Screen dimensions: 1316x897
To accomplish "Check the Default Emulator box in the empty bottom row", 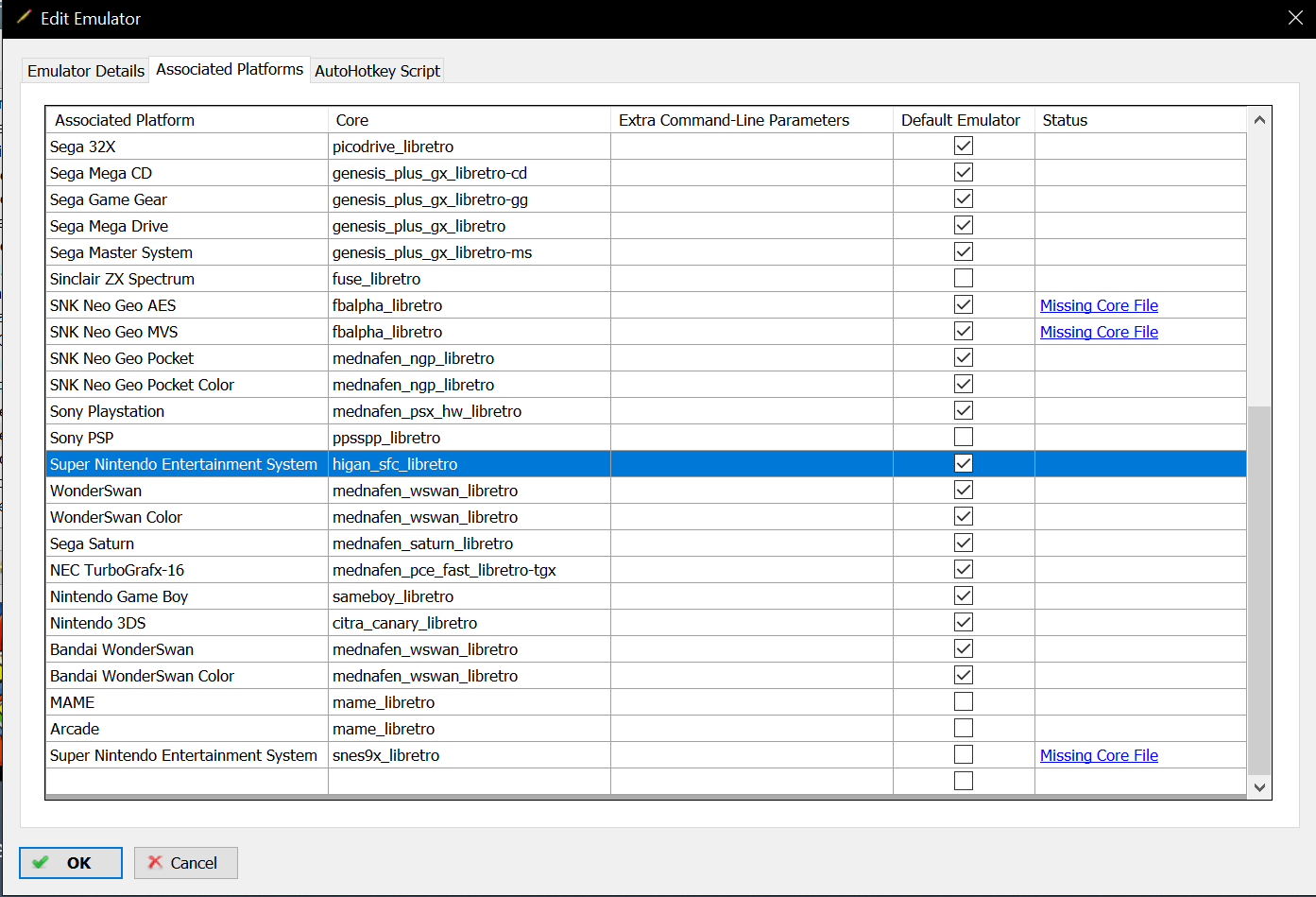I will (964, 781).
